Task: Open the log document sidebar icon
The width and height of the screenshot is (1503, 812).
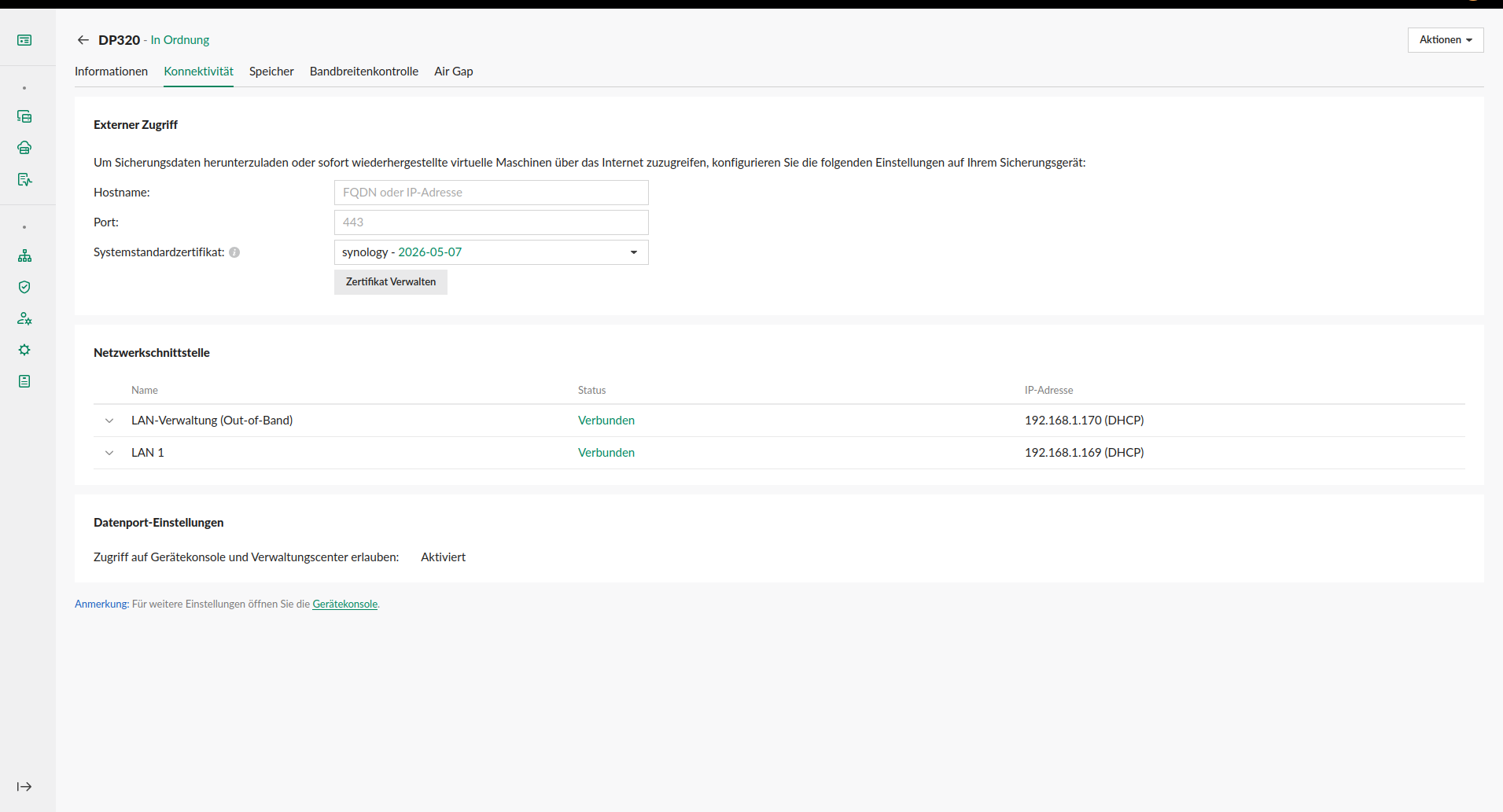Action: pyautogui.click(x=24, y=381)
